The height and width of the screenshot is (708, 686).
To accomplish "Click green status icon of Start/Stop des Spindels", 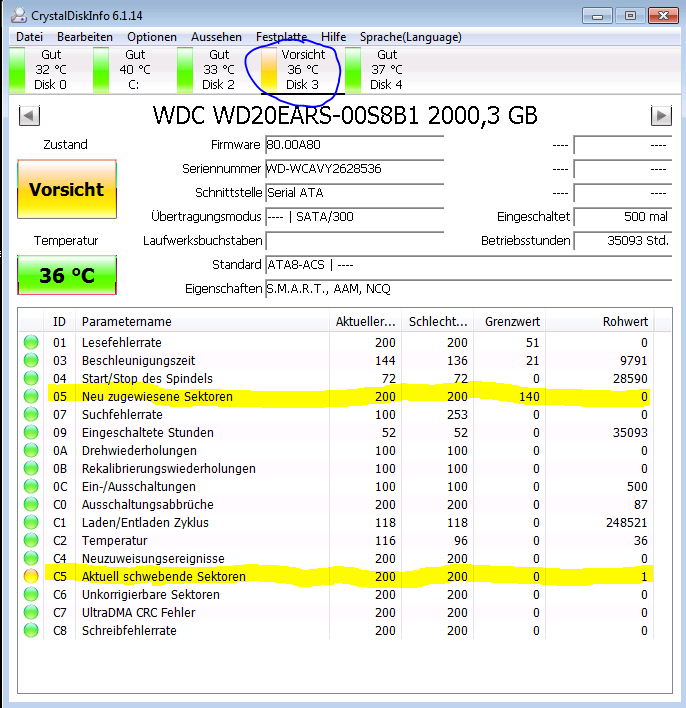I will pyautogui.click(x=31, y=378).
